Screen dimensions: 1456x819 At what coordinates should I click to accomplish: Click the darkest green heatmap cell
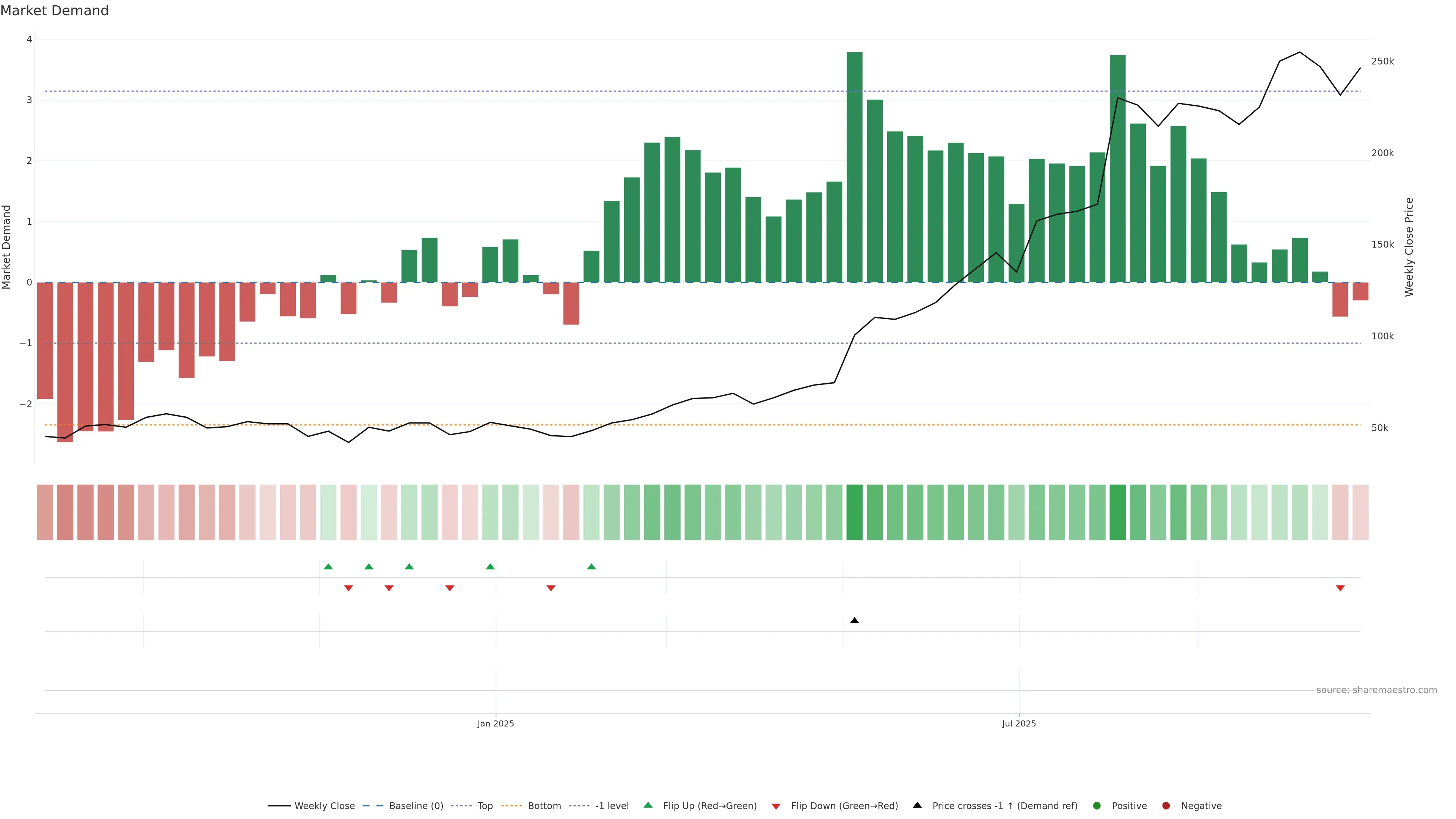click(855, 512)
